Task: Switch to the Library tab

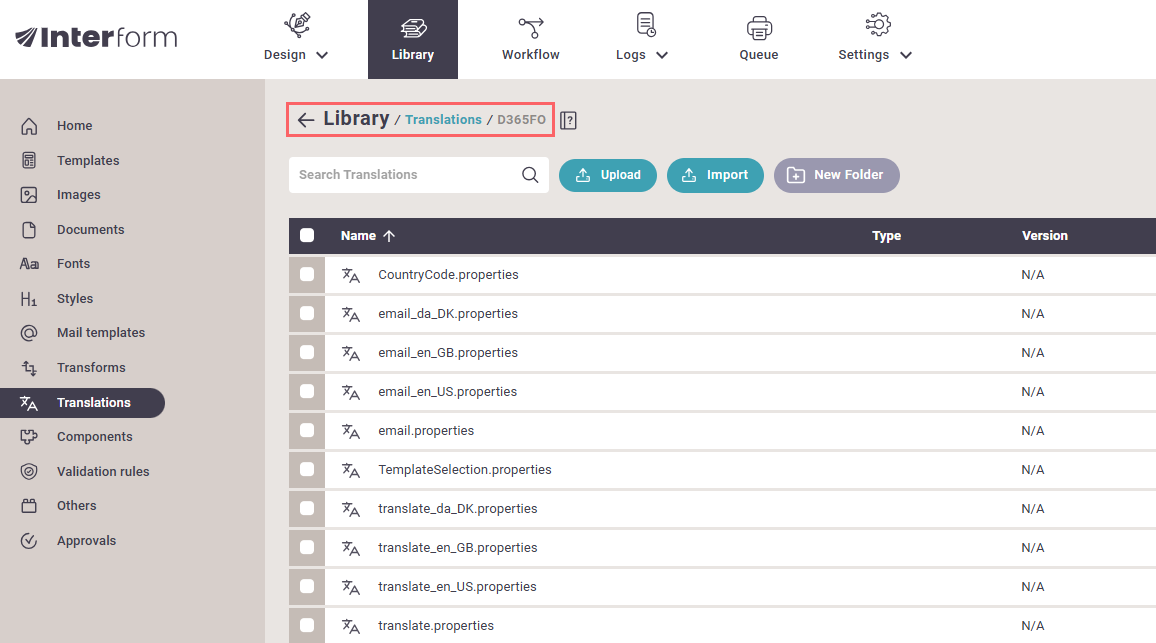Action: pyautogui.click(x=412, y=39)
